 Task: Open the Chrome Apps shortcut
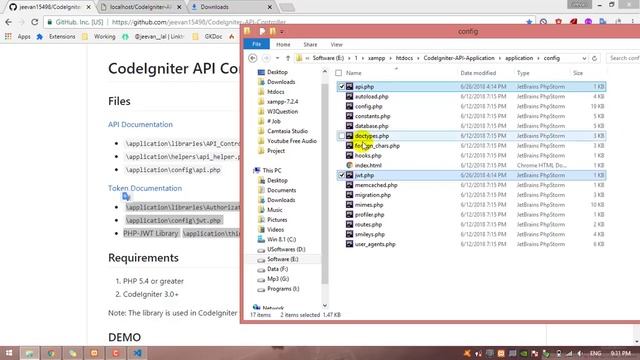tap(18, 37)
